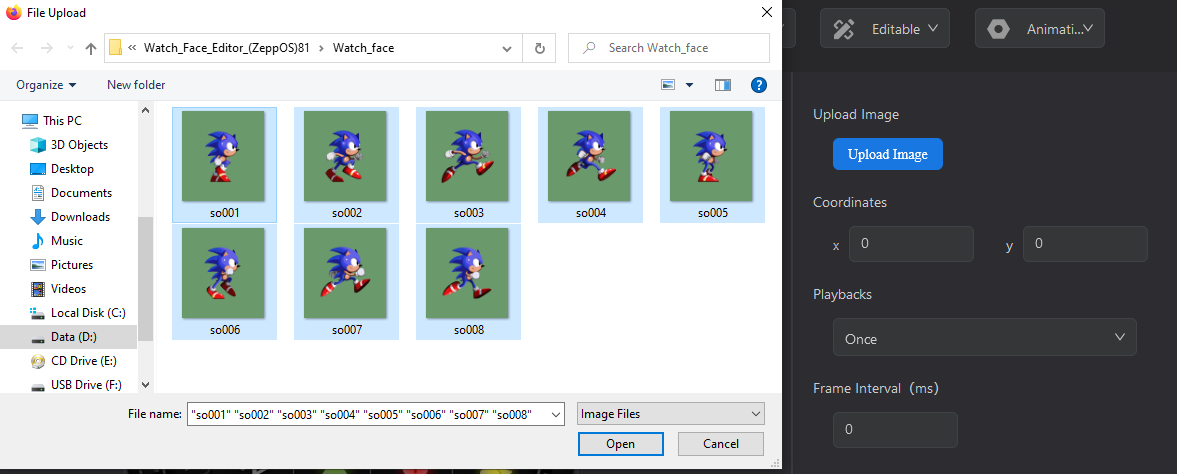Open Pictures in navigation pane
This screenshot has width=1177, height=474.
tap(62, 265)
